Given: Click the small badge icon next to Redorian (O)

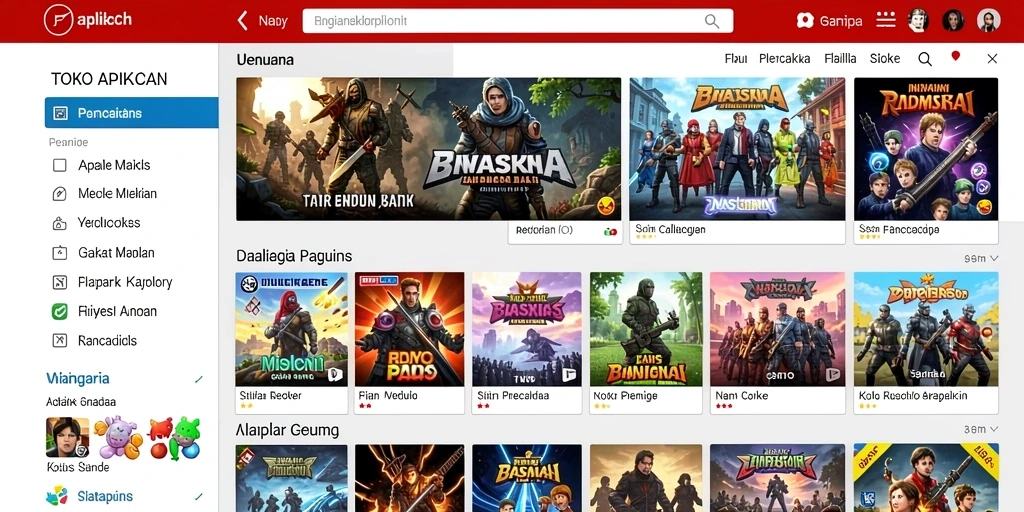Looking at the screenshot, I should [x=611, y=231].
